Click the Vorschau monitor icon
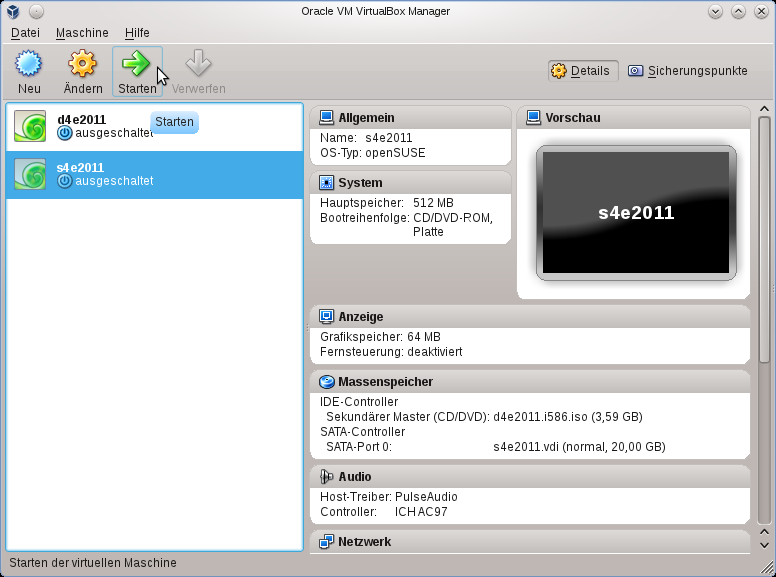The image size is (776, 577). pos(534,118)
